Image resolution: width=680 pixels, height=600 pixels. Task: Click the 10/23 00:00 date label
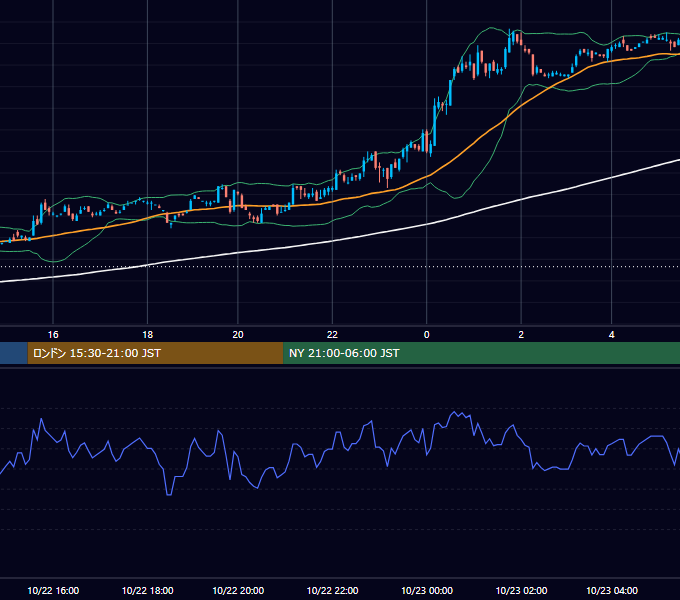pyautogui.click(x=427, y=590)
